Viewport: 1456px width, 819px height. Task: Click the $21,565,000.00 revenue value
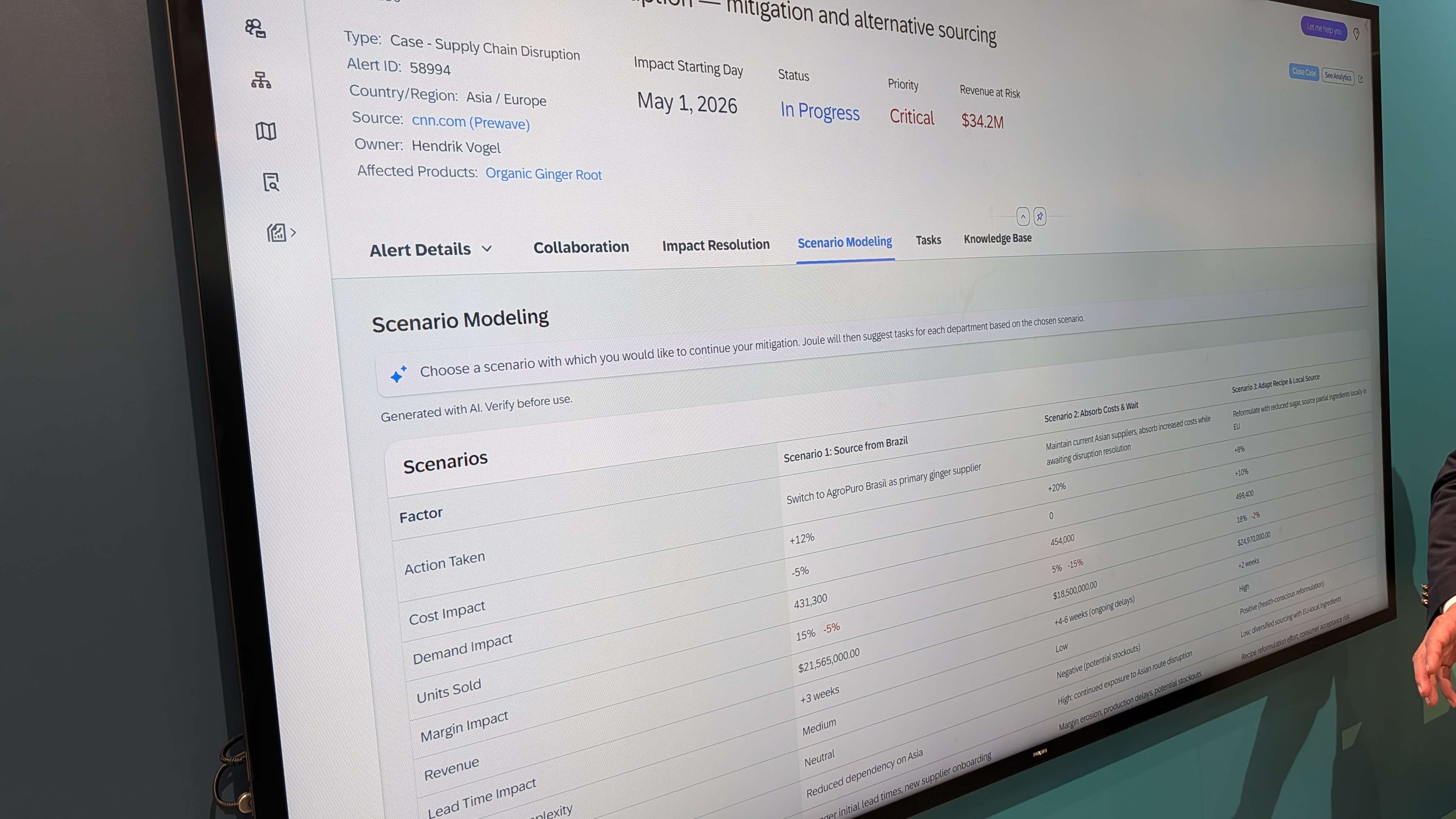coord(829,660)
